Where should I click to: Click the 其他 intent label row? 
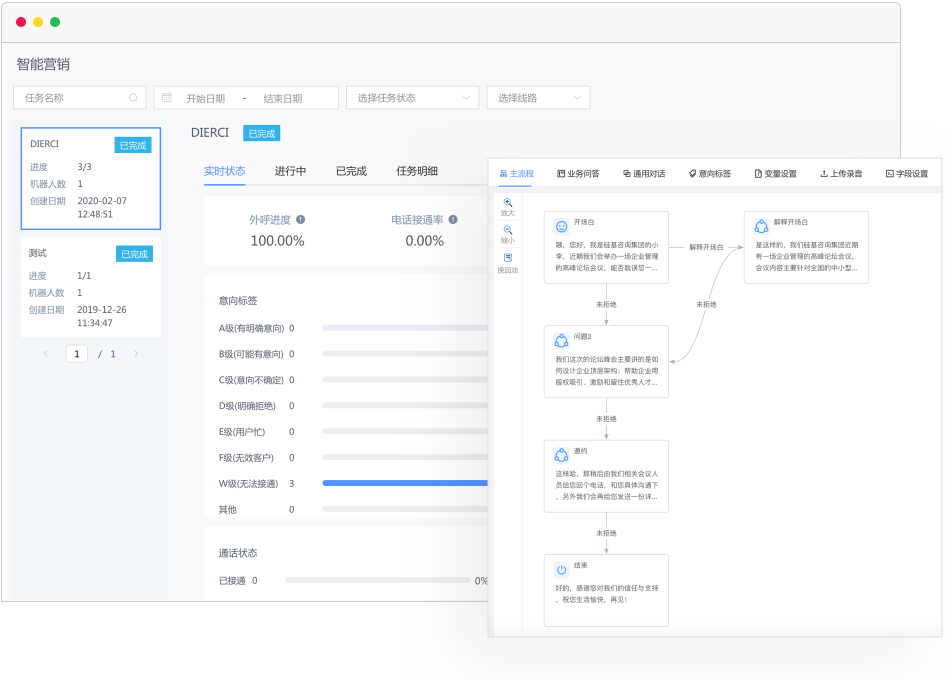tap(228, 509)
